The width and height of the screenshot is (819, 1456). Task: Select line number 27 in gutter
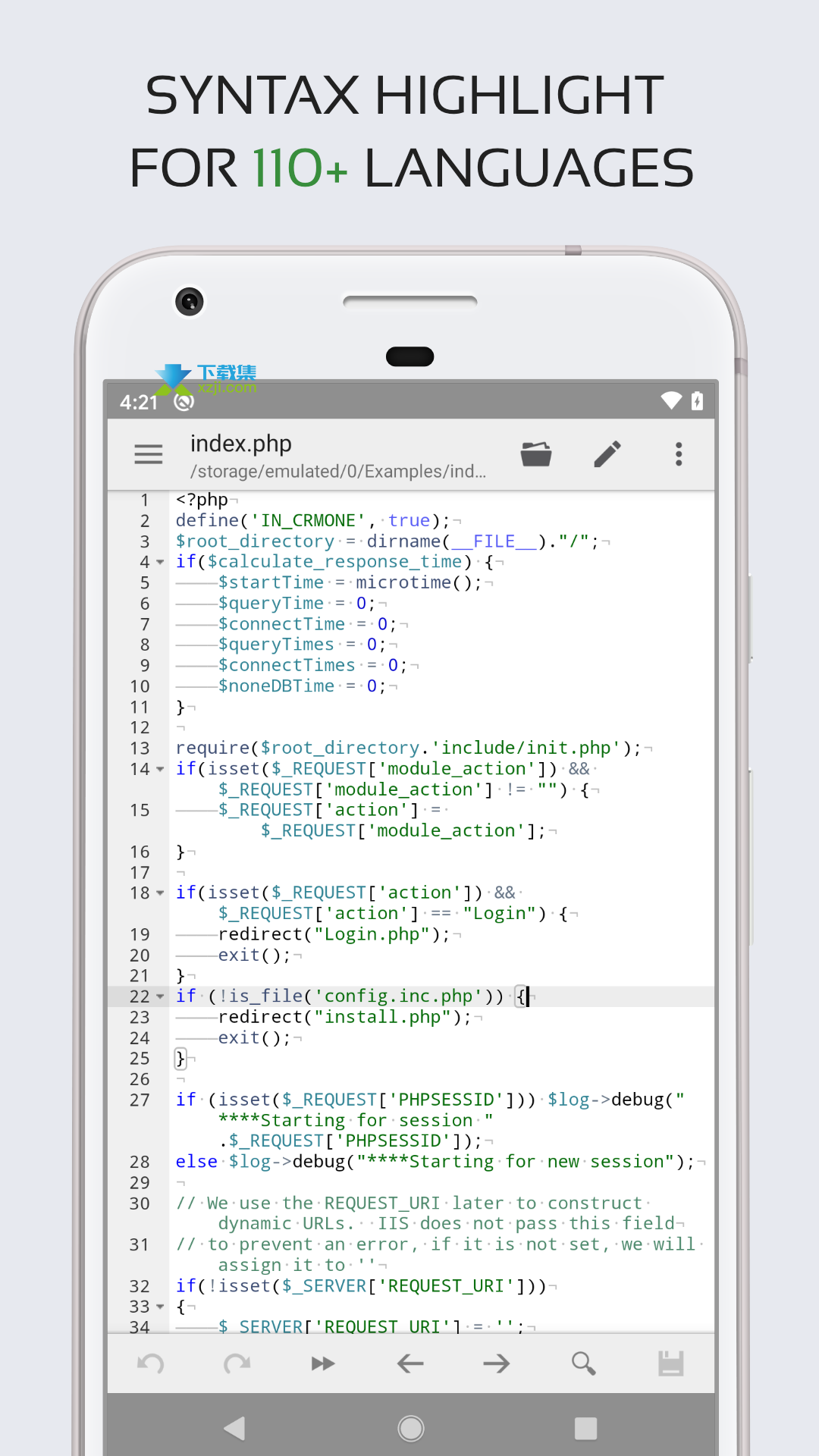tap(140, 1100)
